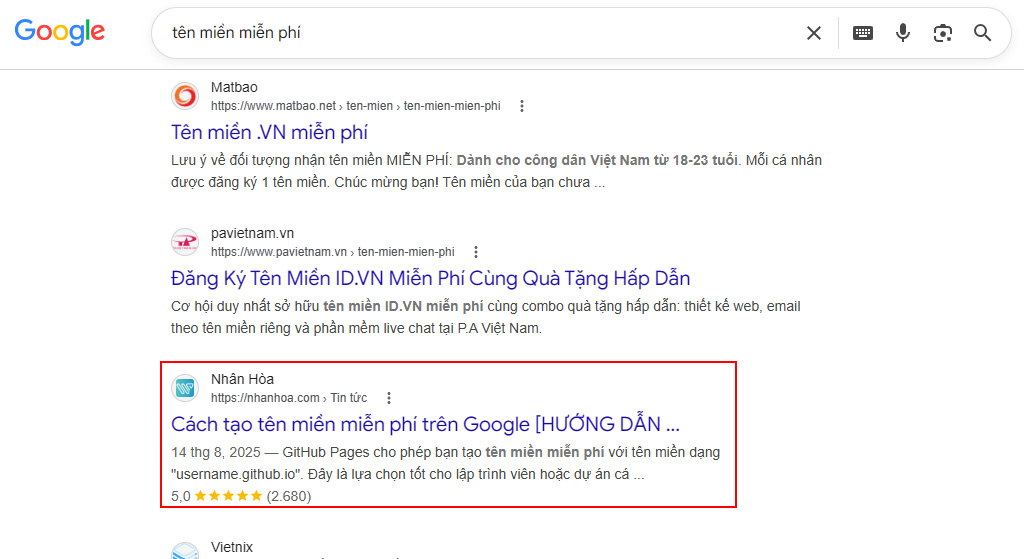
Task: Open "Cách tạo tên miền miễn phí trên Google" result
Action: click(425, 424)
